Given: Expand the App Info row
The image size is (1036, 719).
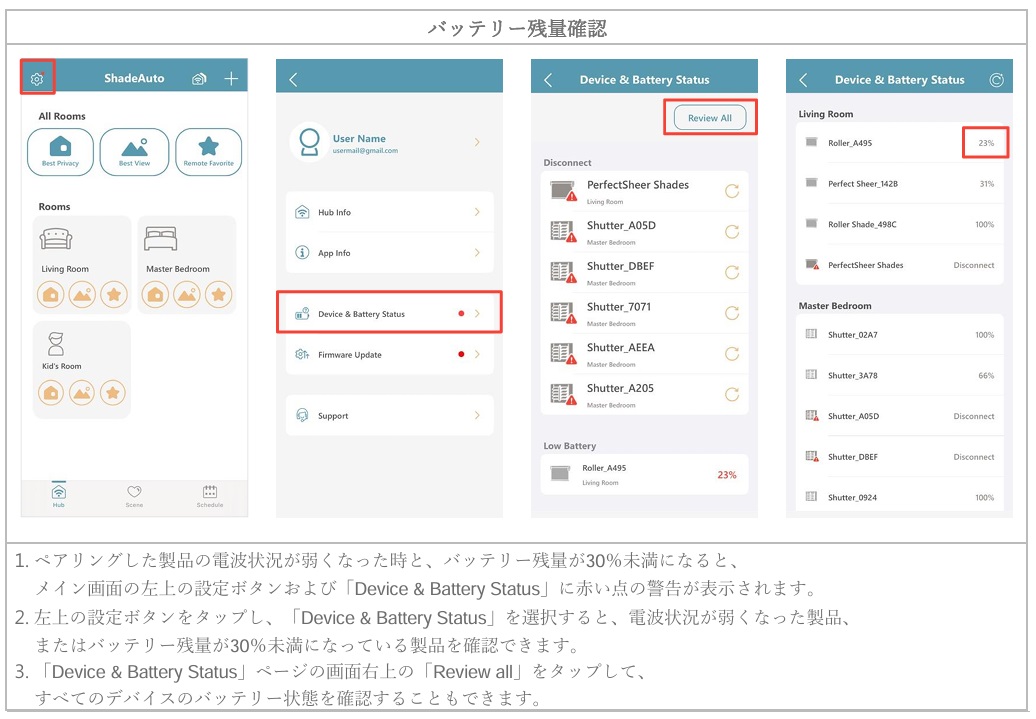Looking at the screenshot, I should pyautogui.click(x=389, y=253).
